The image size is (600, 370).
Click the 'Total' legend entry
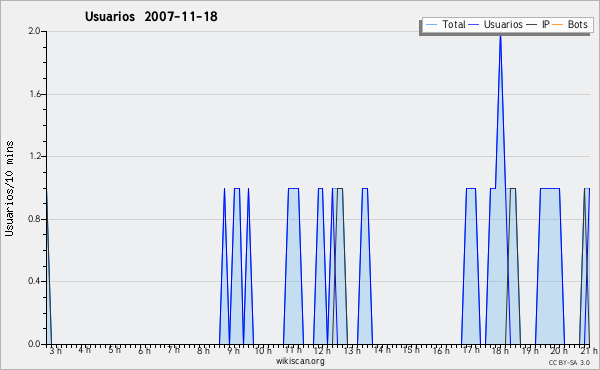pos(446,24)
